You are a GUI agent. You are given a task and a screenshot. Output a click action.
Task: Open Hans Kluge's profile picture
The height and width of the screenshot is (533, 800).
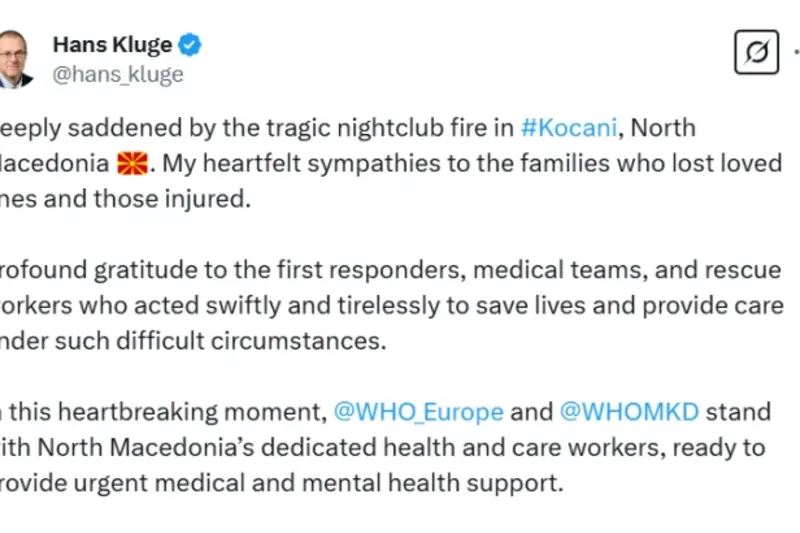(x=15, y=58)
